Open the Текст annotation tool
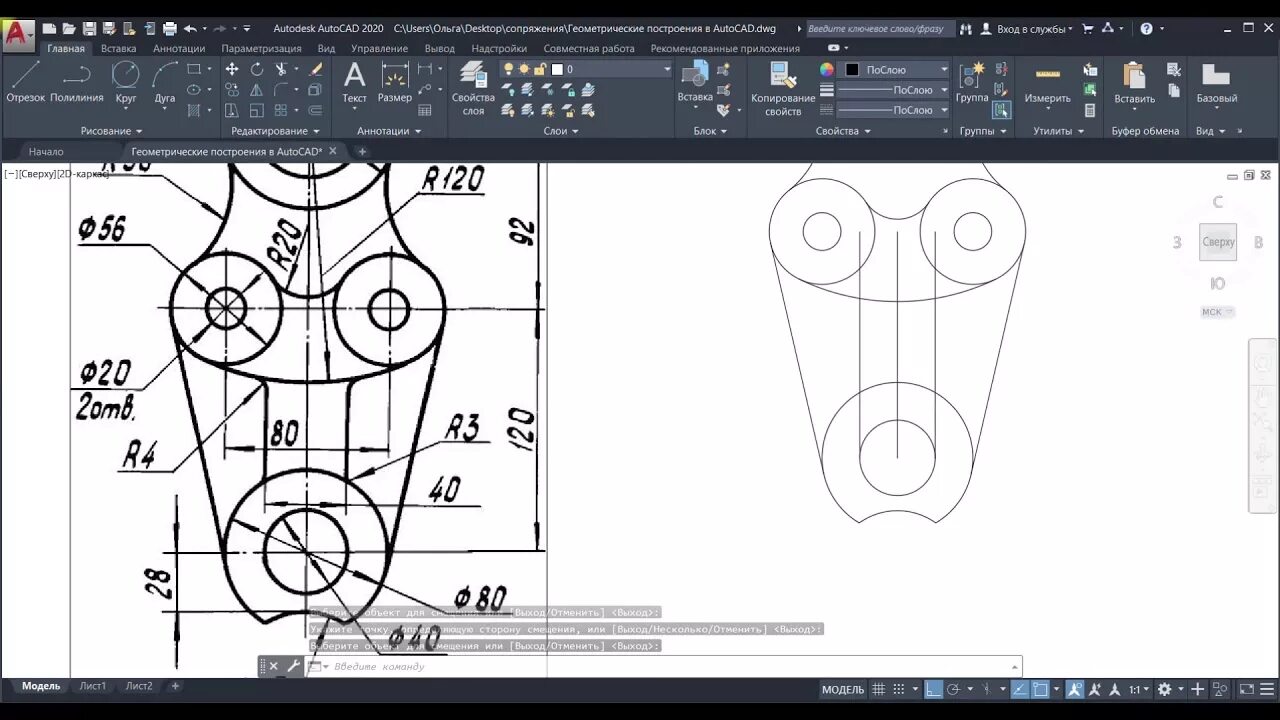 coord(354,82)
